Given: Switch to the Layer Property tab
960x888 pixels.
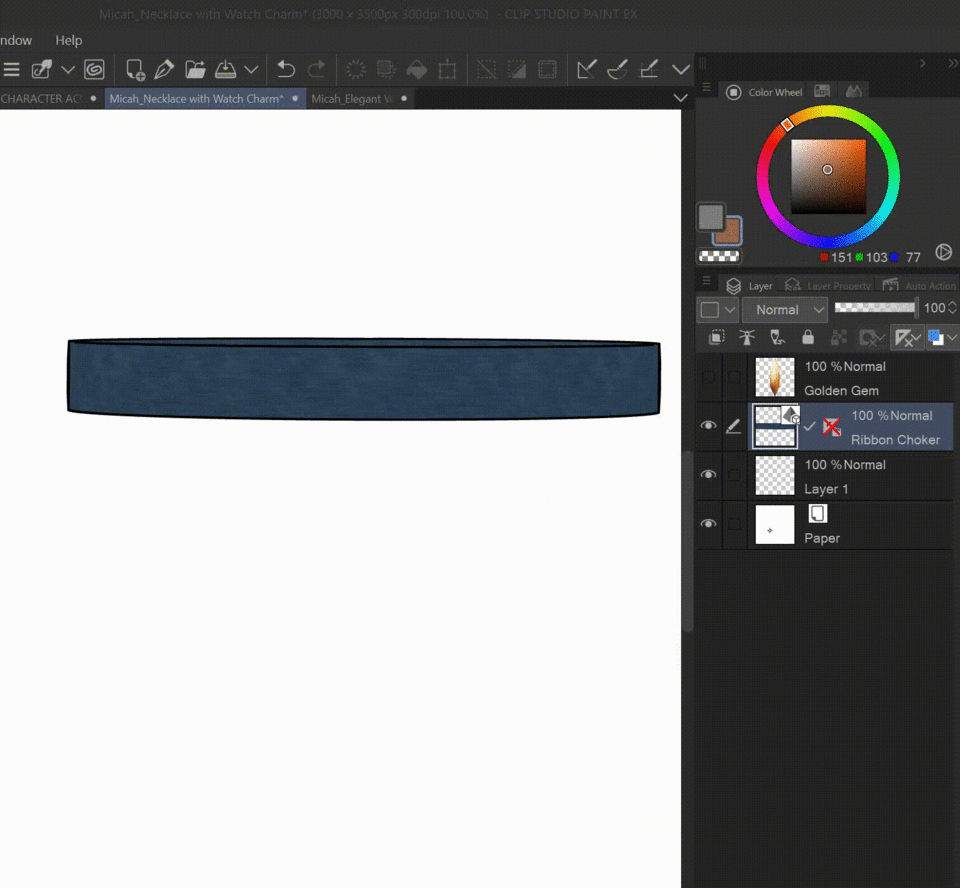Looking at the screenshot, I should (830, 286).
